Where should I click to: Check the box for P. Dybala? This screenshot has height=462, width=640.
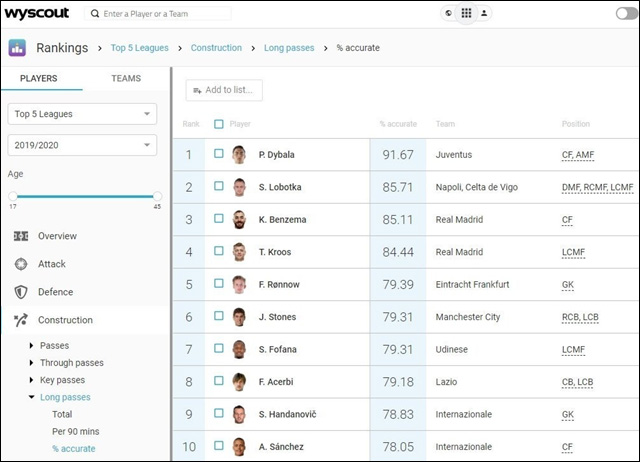click(x=219, y=154)
